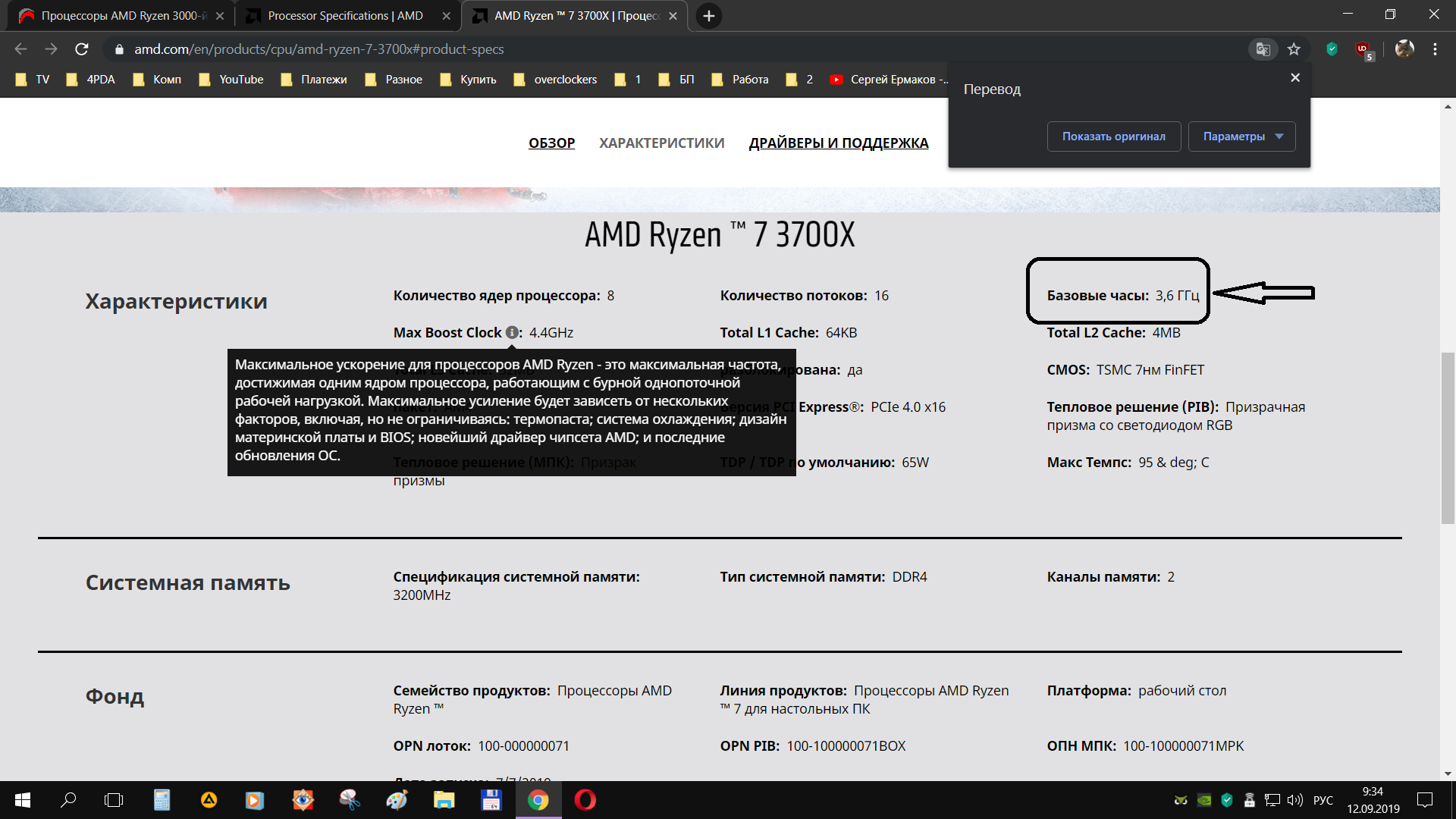Image resolution: width=1456 pixels, height=819 pixels.
Task: Open the Chrome three-dot menu
Action: [x=1435, y=49]
